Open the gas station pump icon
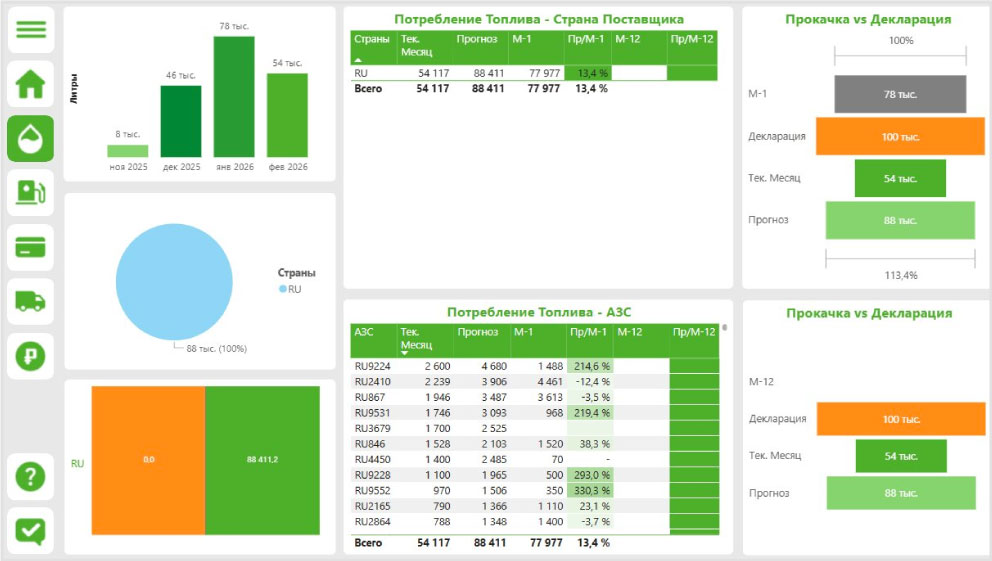Screen dimensions: 992x561 click(31, 192)
